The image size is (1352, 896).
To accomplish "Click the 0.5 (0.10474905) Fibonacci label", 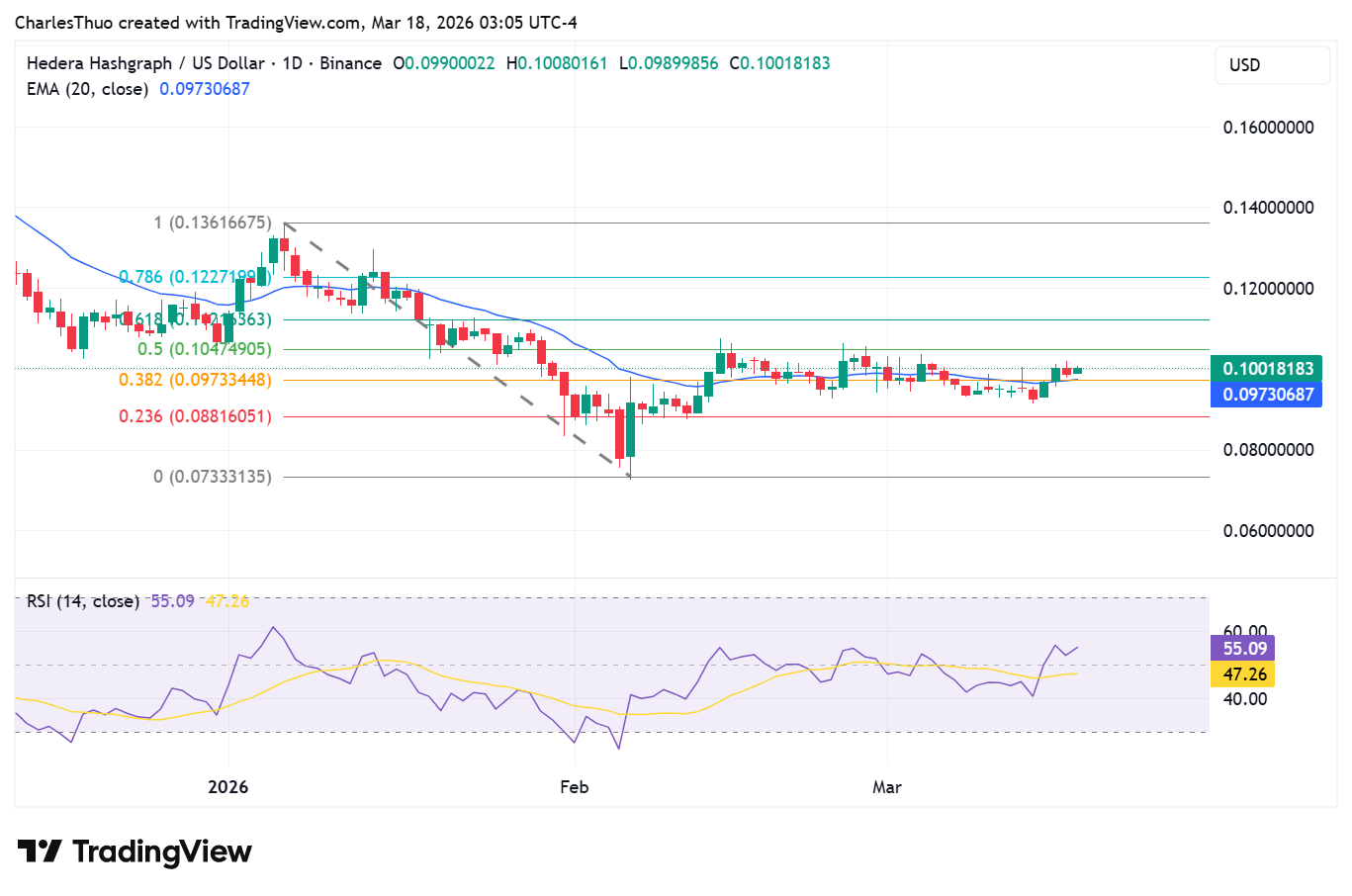I will coord(203,348).
